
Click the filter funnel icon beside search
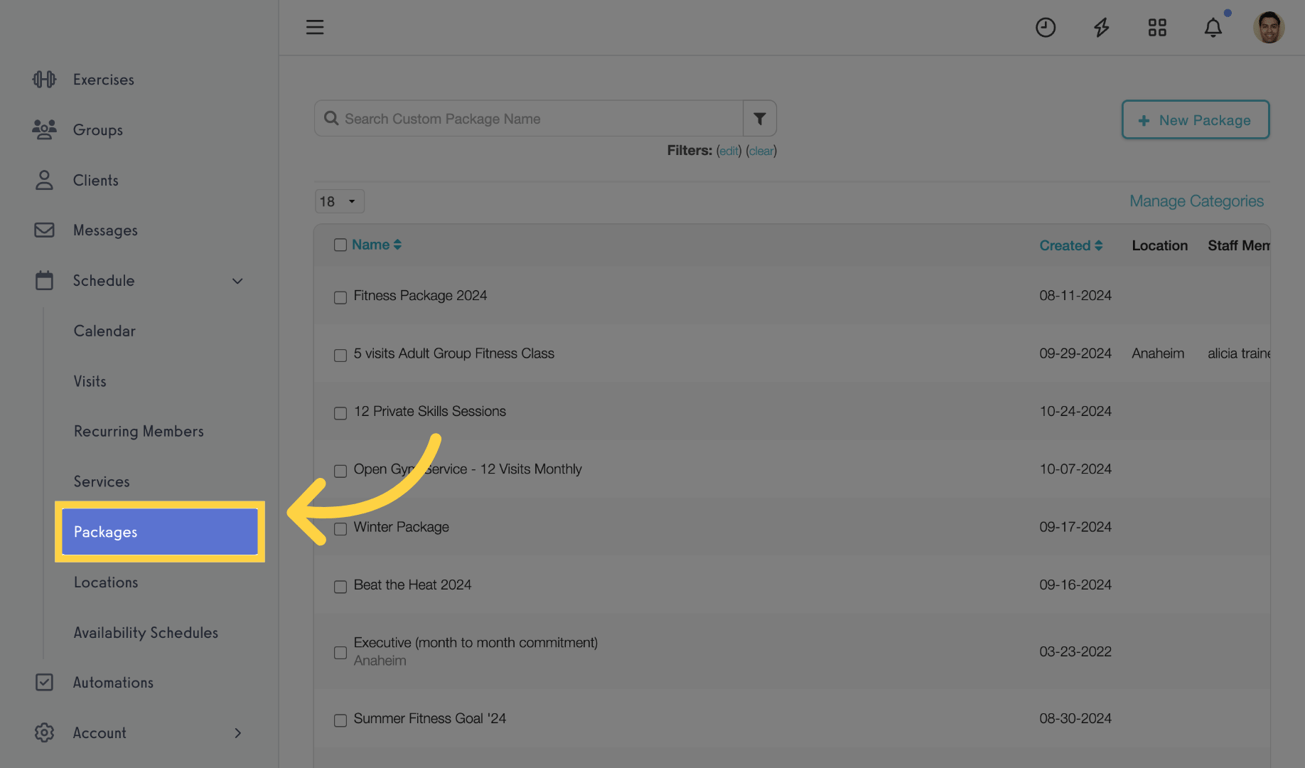[x=759, y=117]
